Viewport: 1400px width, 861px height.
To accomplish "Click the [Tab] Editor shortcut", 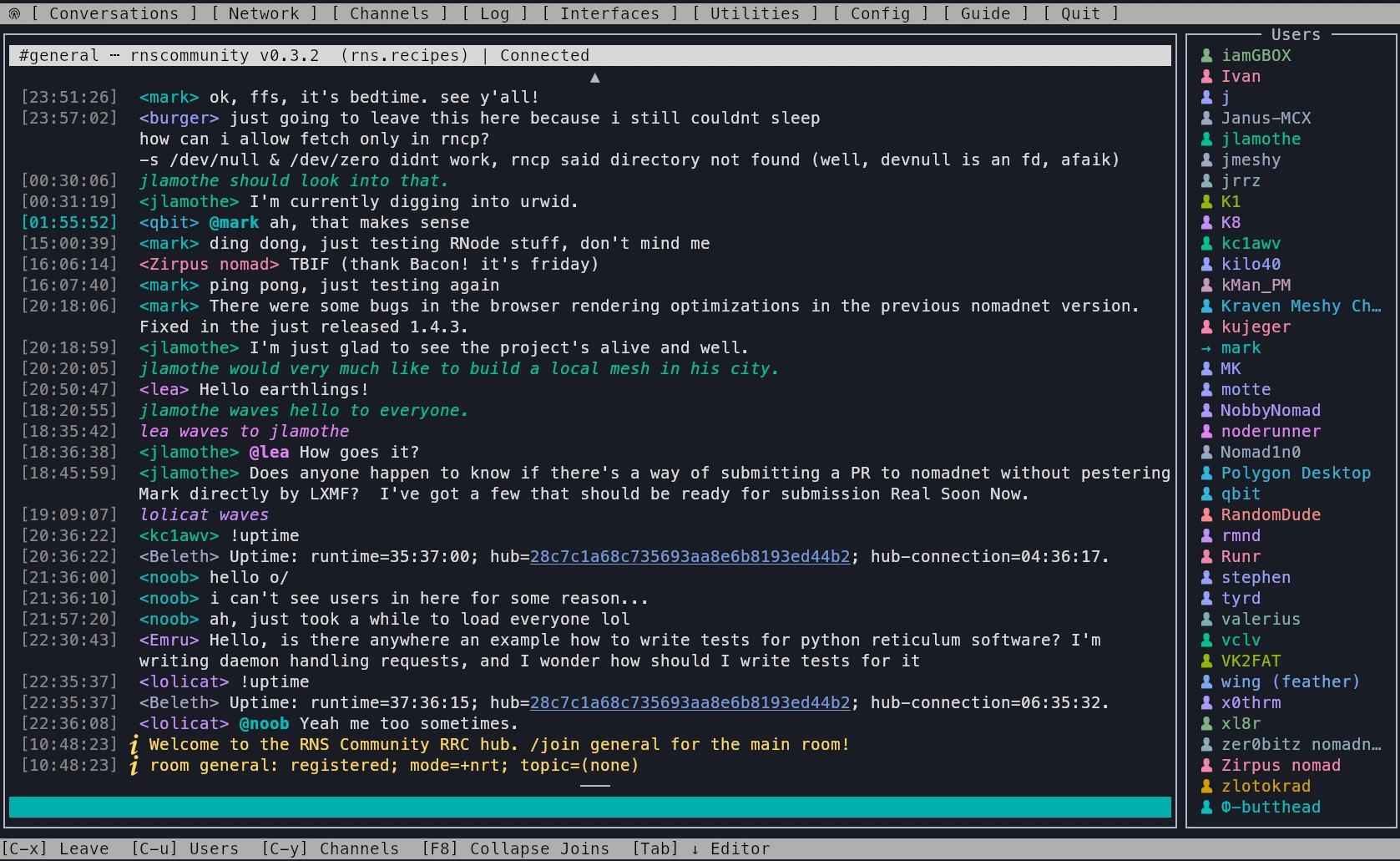I will 700,848.
